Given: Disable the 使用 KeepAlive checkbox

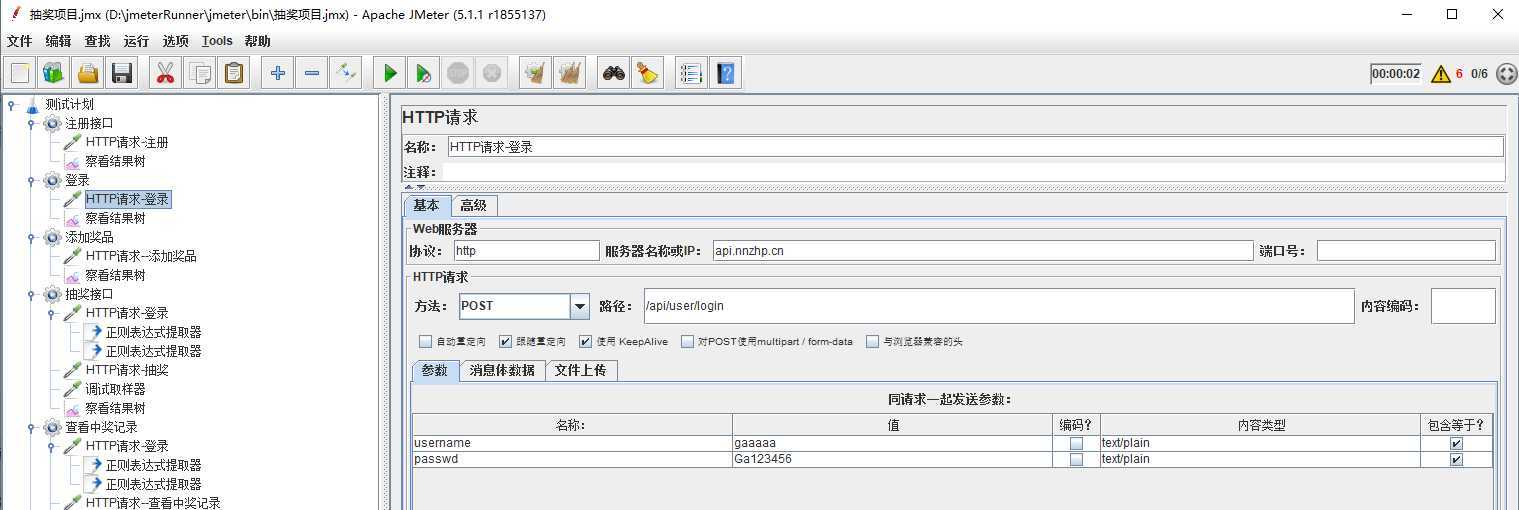Looking at the screenshot, I should (586, 341).
